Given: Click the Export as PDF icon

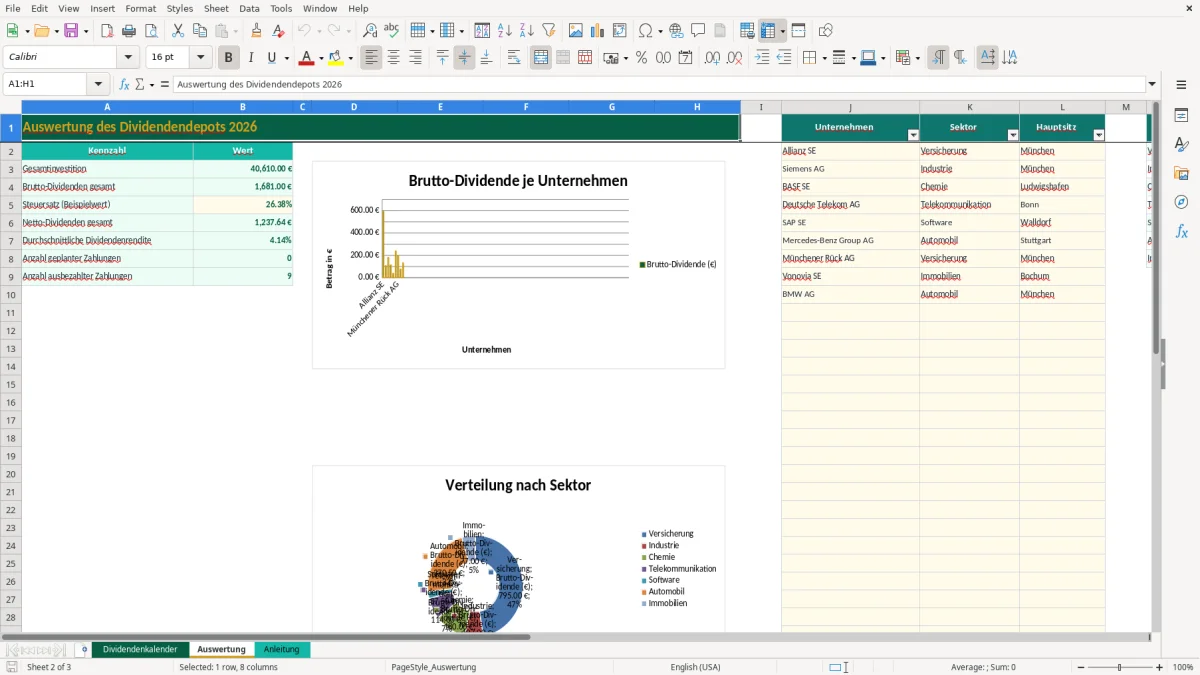Looking at the screenshot, I should 107,31.
